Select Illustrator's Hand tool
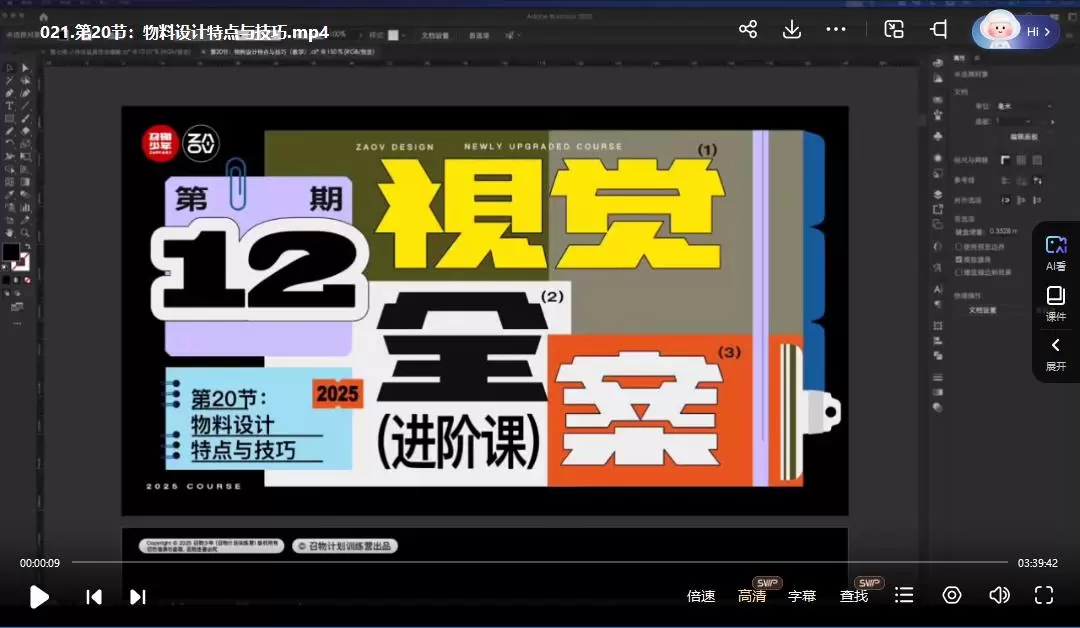Screen dimensions: 1080x628 click(x=10, y=233)
